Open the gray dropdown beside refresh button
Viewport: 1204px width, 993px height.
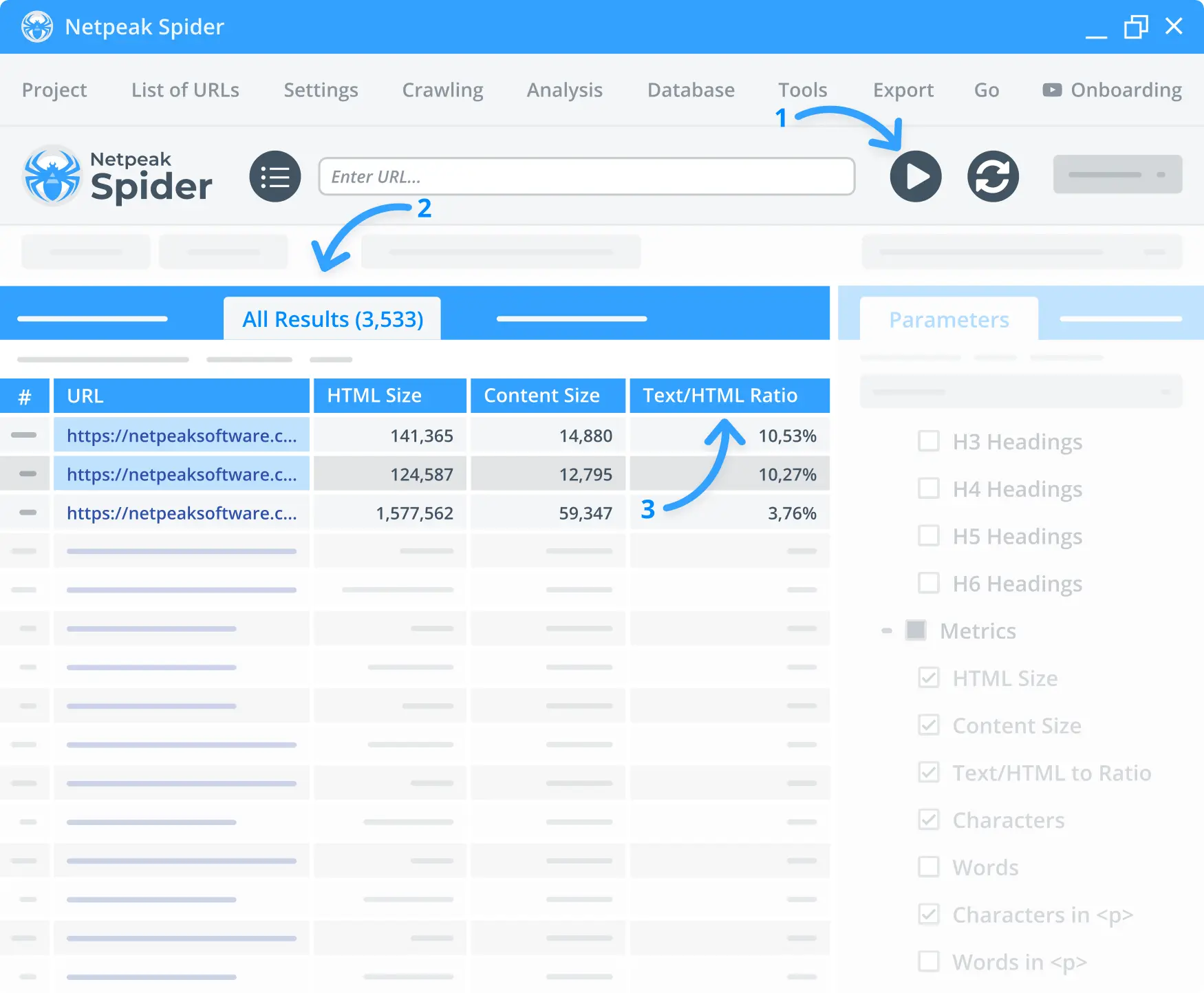click(x=1117, y=174)
